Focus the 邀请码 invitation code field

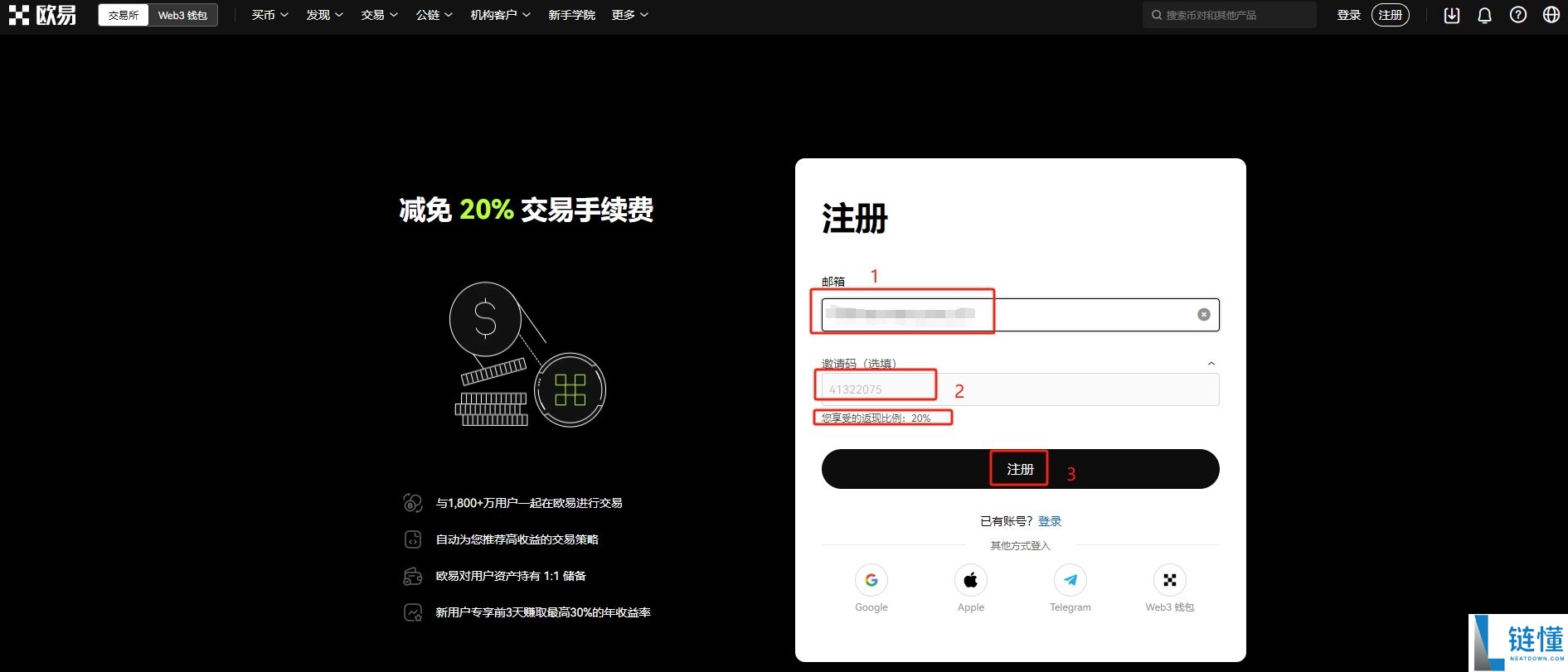[1020, 389]
